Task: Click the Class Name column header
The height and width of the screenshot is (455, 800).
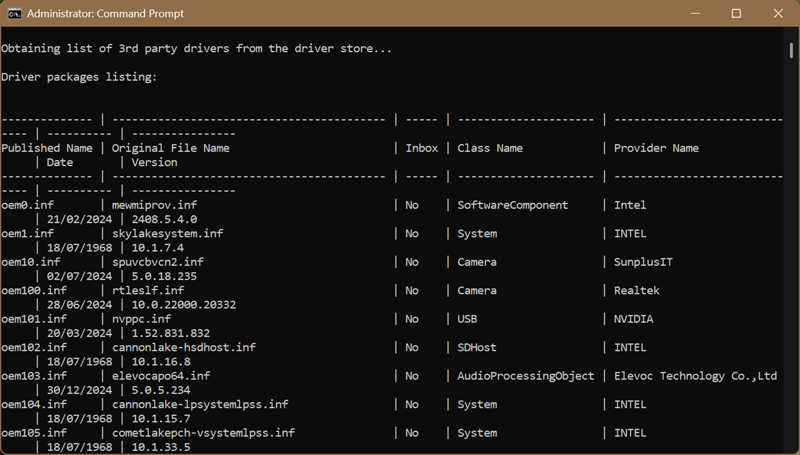Action: (490, 148)
